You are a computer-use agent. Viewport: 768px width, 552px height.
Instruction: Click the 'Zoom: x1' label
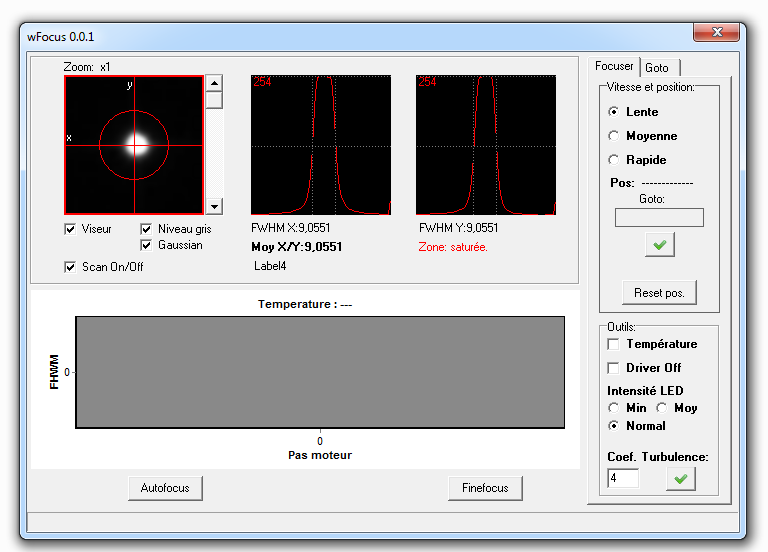pyautogui.click(x=87, y=67)
